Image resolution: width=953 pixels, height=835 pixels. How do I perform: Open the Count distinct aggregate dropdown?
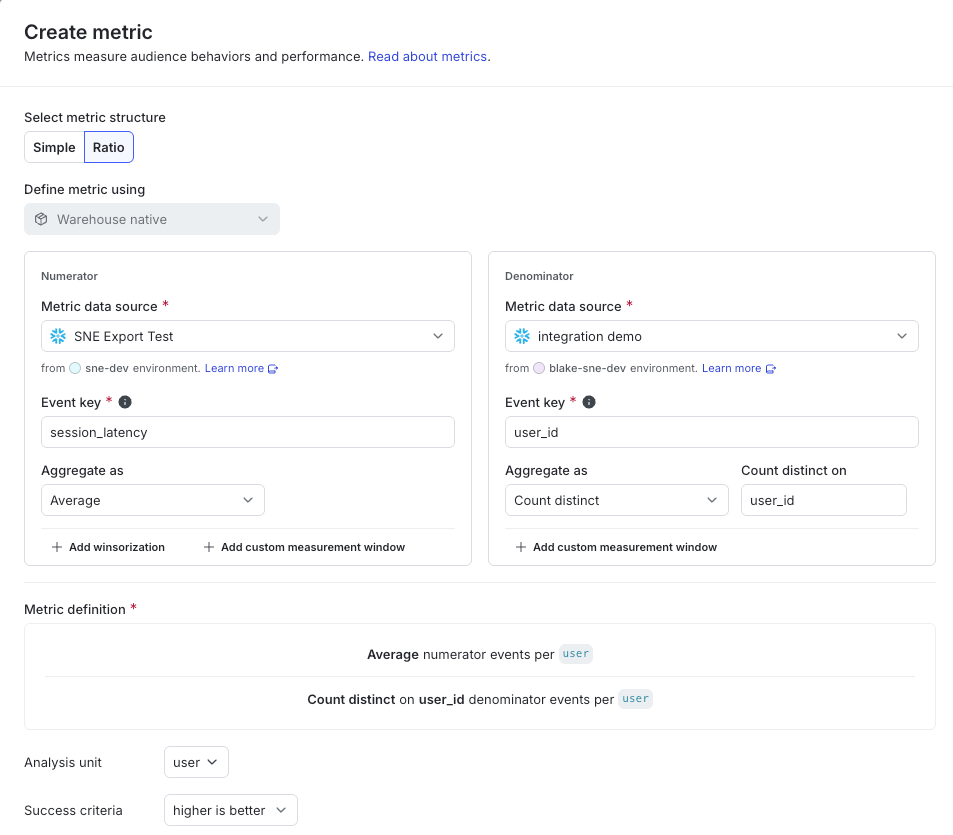coord(616,500)
